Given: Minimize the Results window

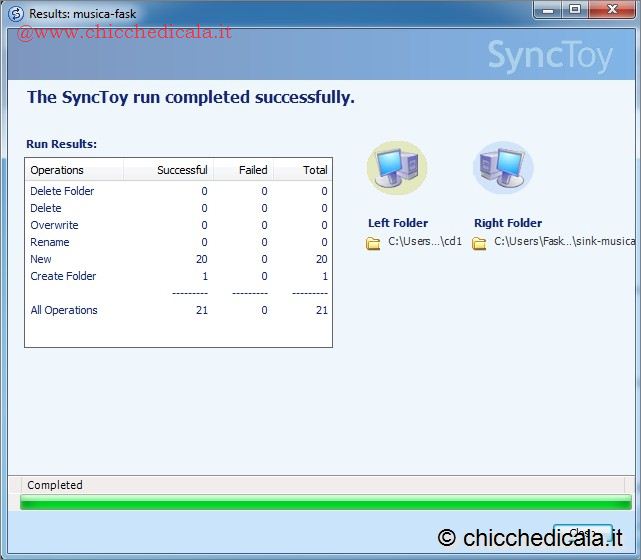Looking at the screenshot, I should (547, 11).
